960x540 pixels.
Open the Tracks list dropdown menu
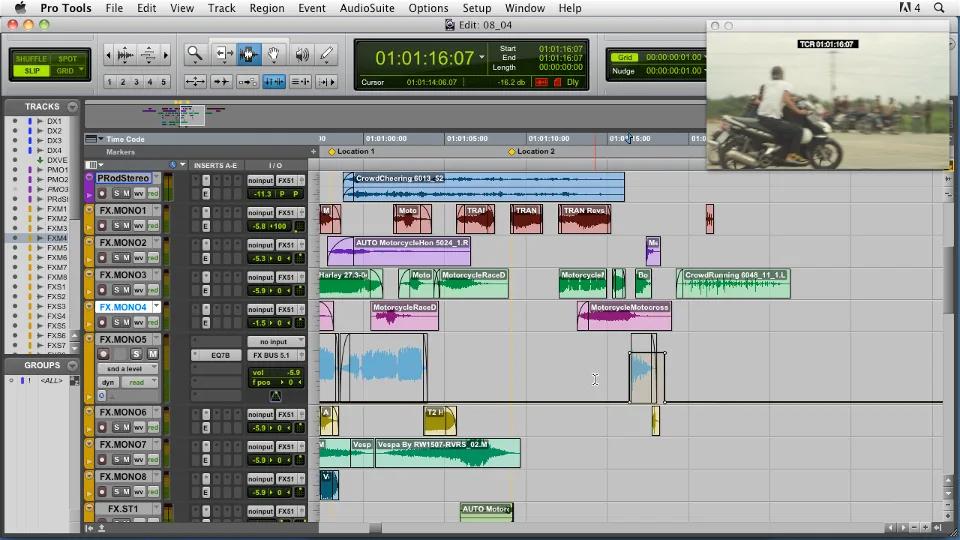click(72, 107)
